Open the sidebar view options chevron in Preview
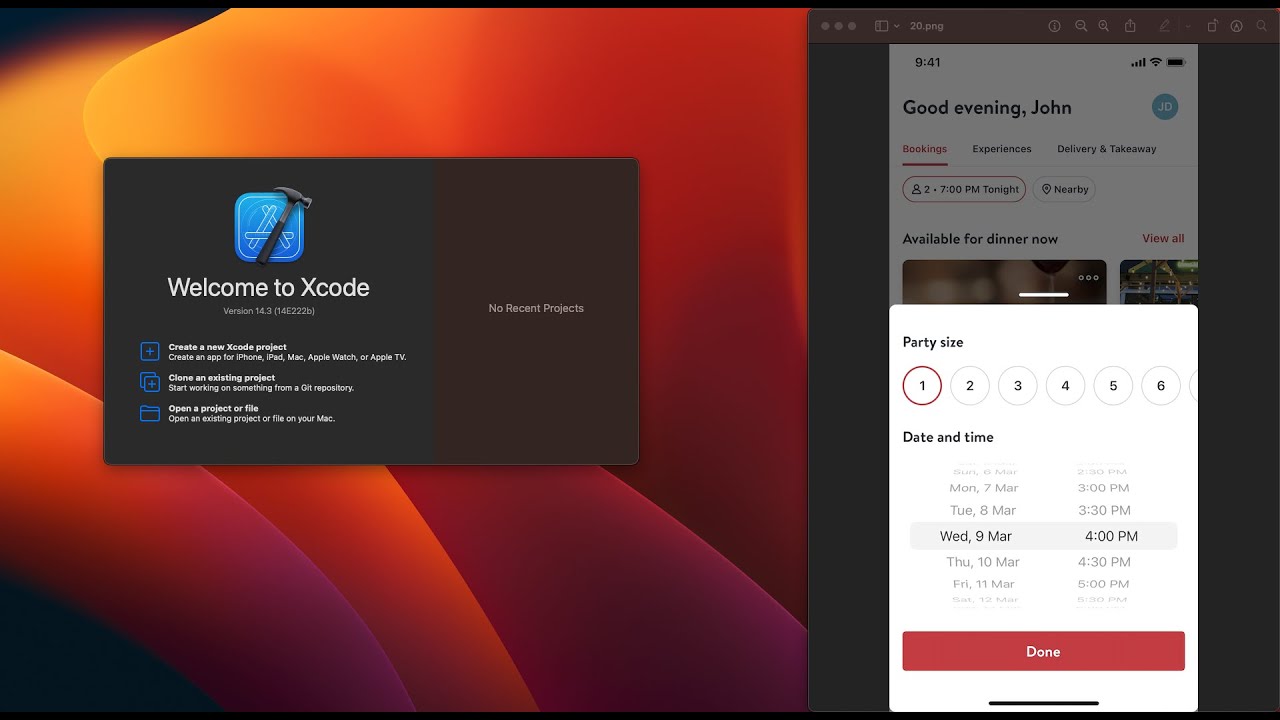 click(896, 26)
